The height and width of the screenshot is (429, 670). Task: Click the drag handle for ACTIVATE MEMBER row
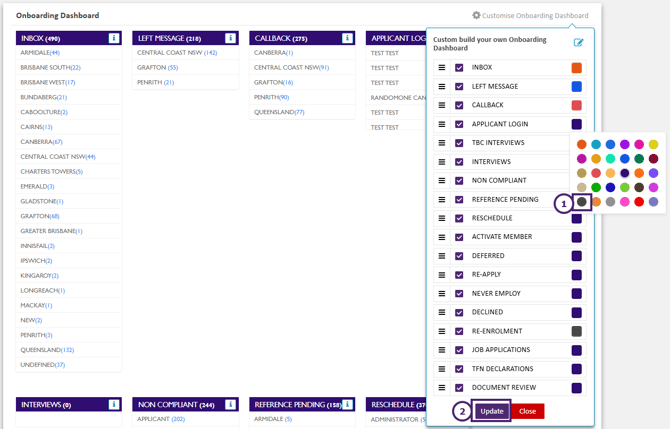pyautogui.click(x=442, y=237)
